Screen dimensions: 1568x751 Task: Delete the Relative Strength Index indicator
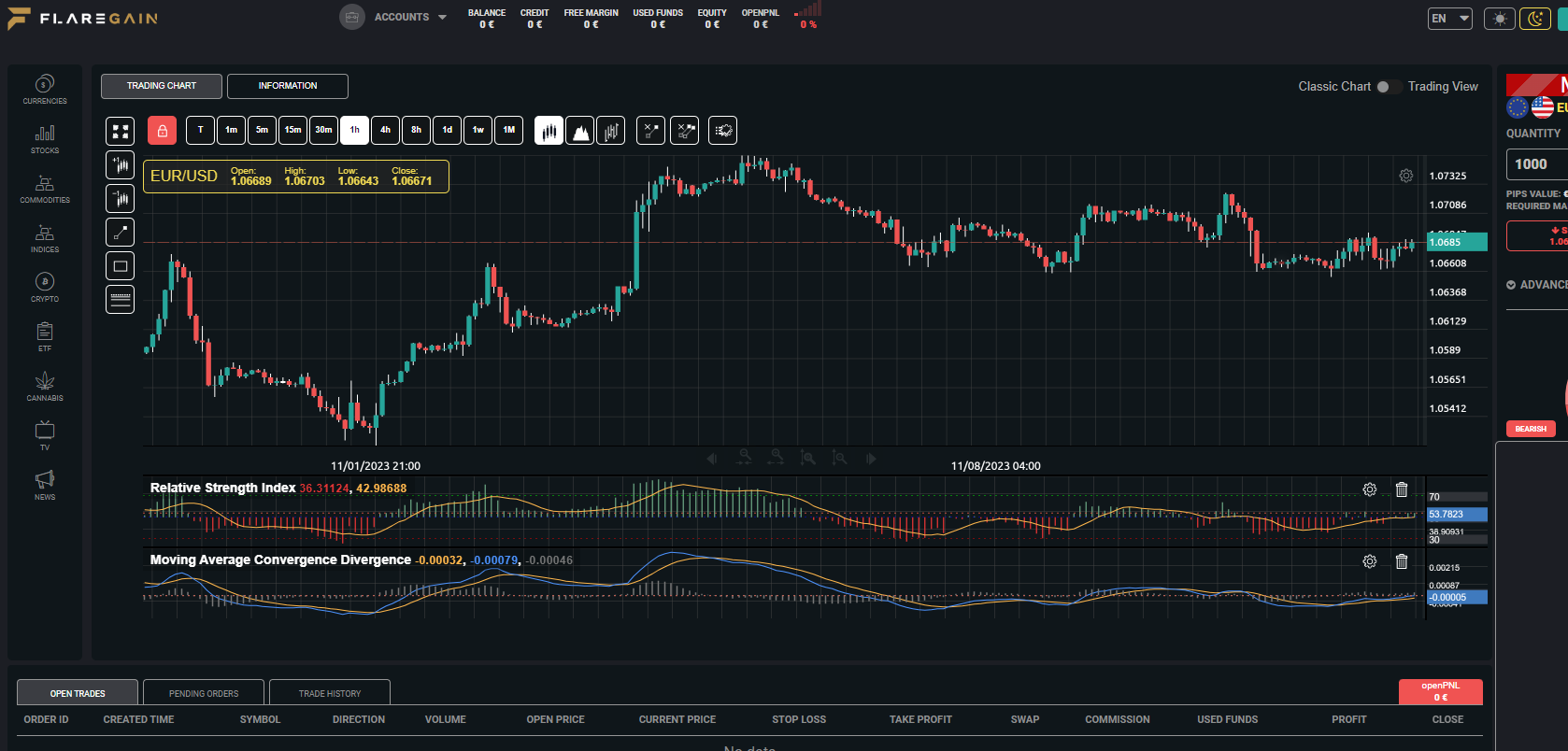1402,489
